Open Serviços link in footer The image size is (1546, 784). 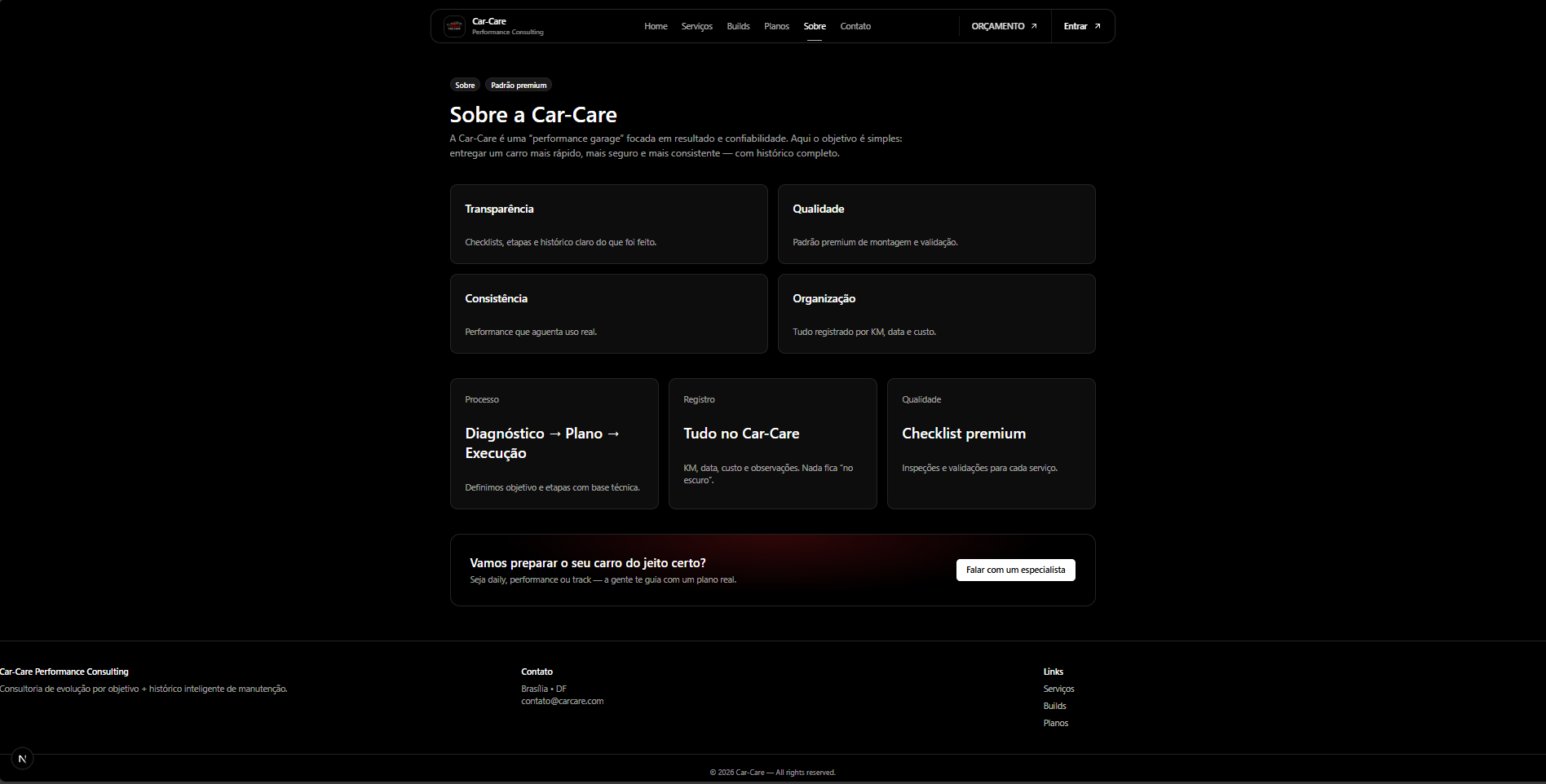click(x=1058, y=689)
